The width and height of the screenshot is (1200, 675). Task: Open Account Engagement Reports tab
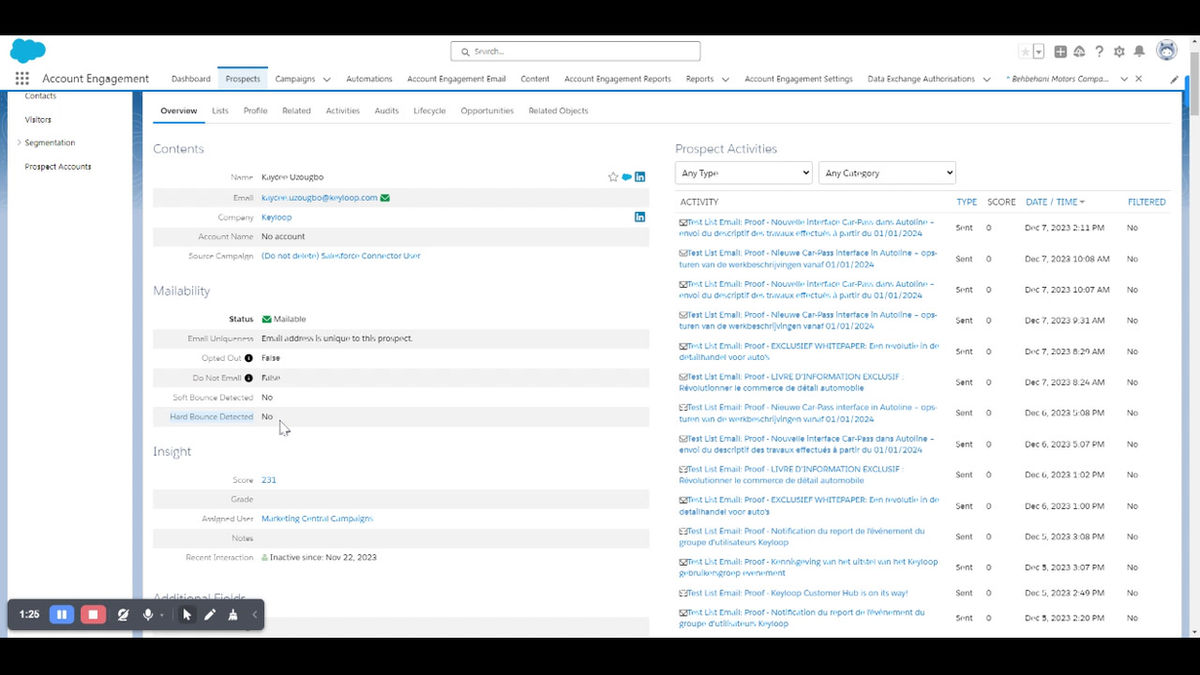[x=617, y=79]
